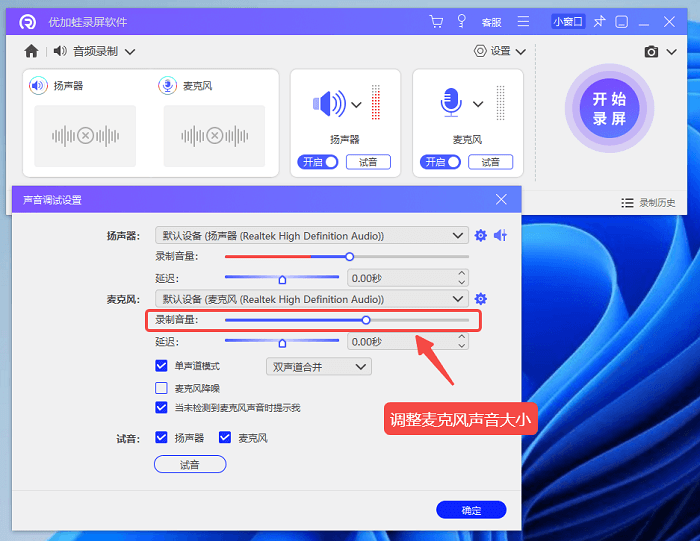Toggle 当未检测到麦克风声音时提示我 checkbox
This screenshot has width=700, height=541.
[161, 408]
